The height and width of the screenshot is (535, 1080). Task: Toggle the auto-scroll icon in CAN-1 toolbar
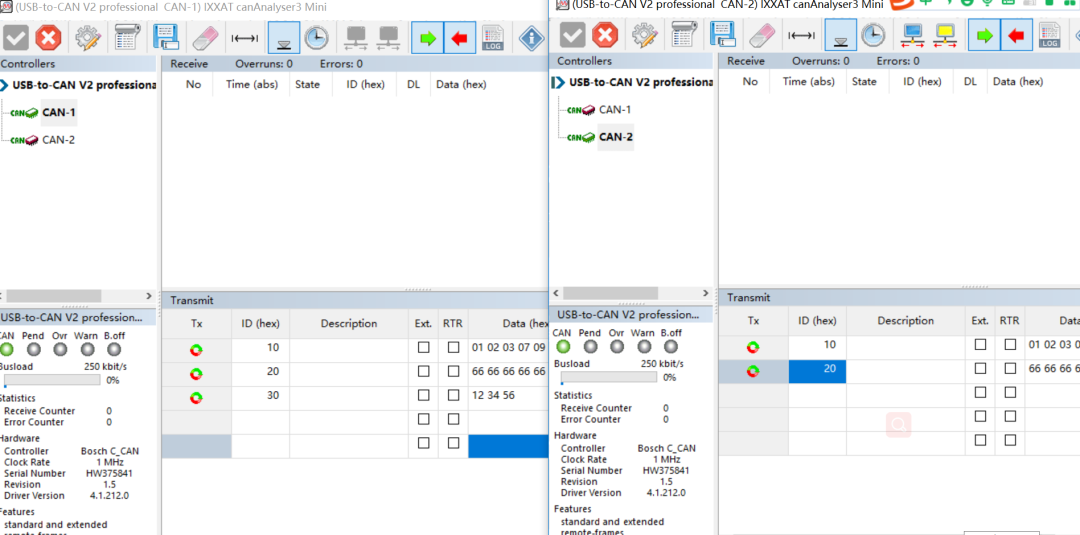tap(284, 37)
